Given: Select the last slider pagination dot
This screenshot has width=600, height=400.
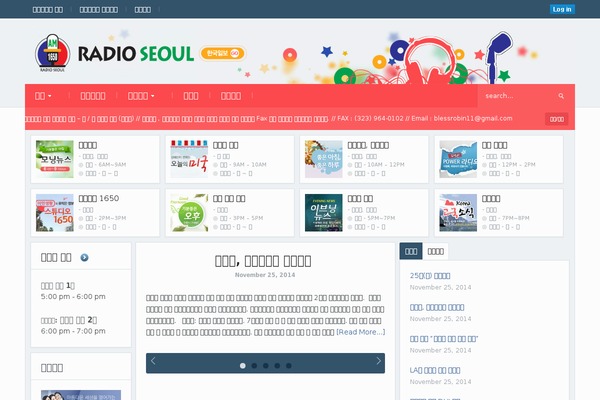Looking at the screenshot, I should click(289, 366).
